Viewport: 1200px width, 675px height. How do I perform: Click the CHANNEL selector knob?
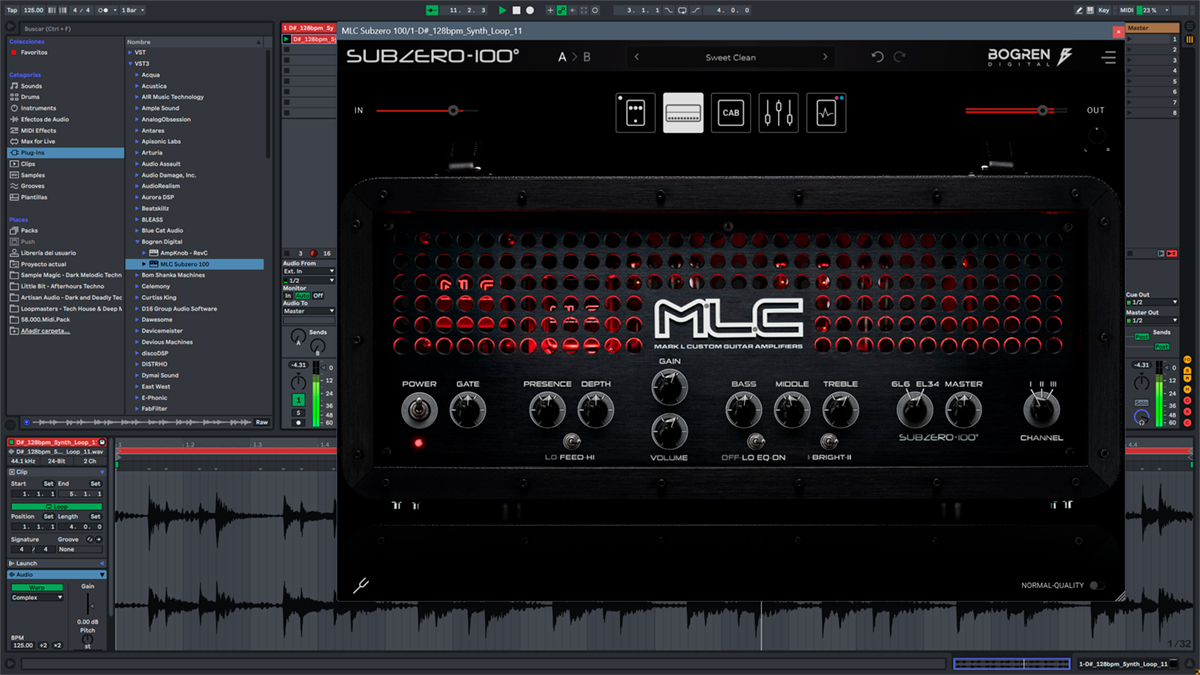pyautogui.click(x=1041, y=411)
